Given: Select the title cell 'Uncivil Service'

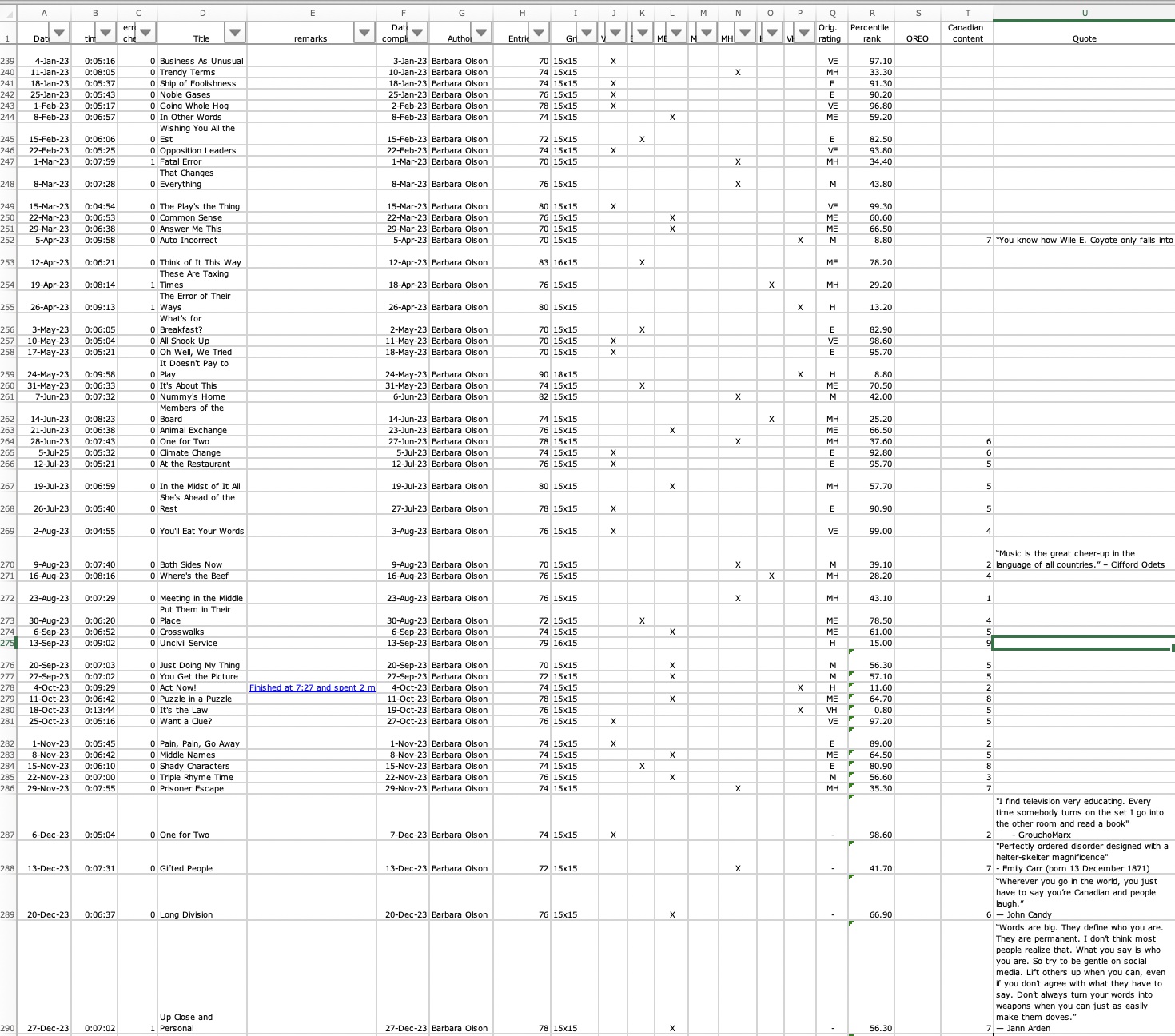Looking at the screenshot, I should (202, 643).
